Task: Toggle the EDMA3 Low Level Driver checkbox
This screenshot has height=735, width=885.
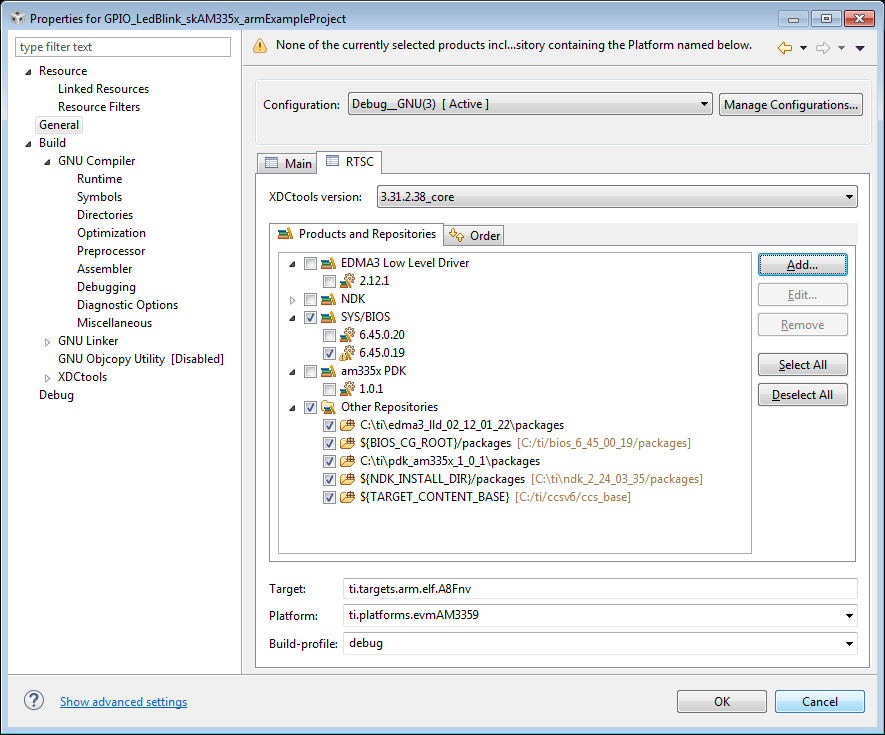Action: click(310, 263)
